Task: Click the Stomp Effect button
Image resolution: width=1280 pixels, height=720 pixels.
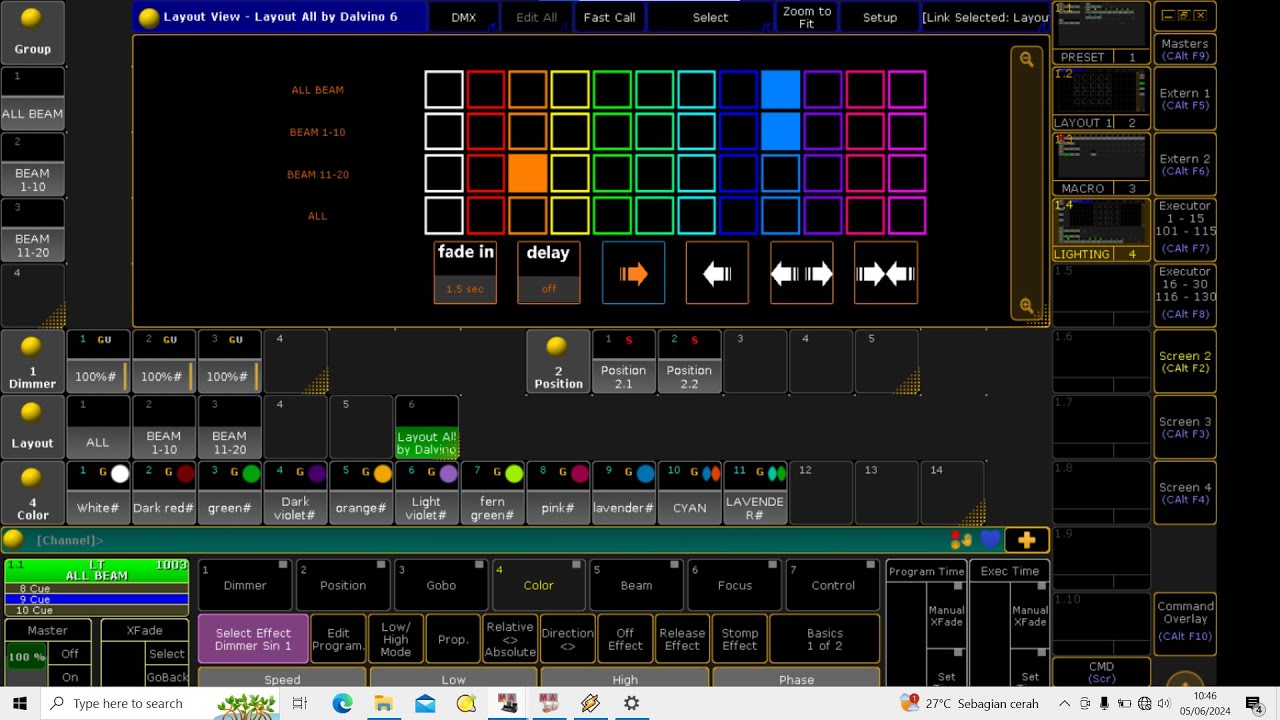Action: 740,639
